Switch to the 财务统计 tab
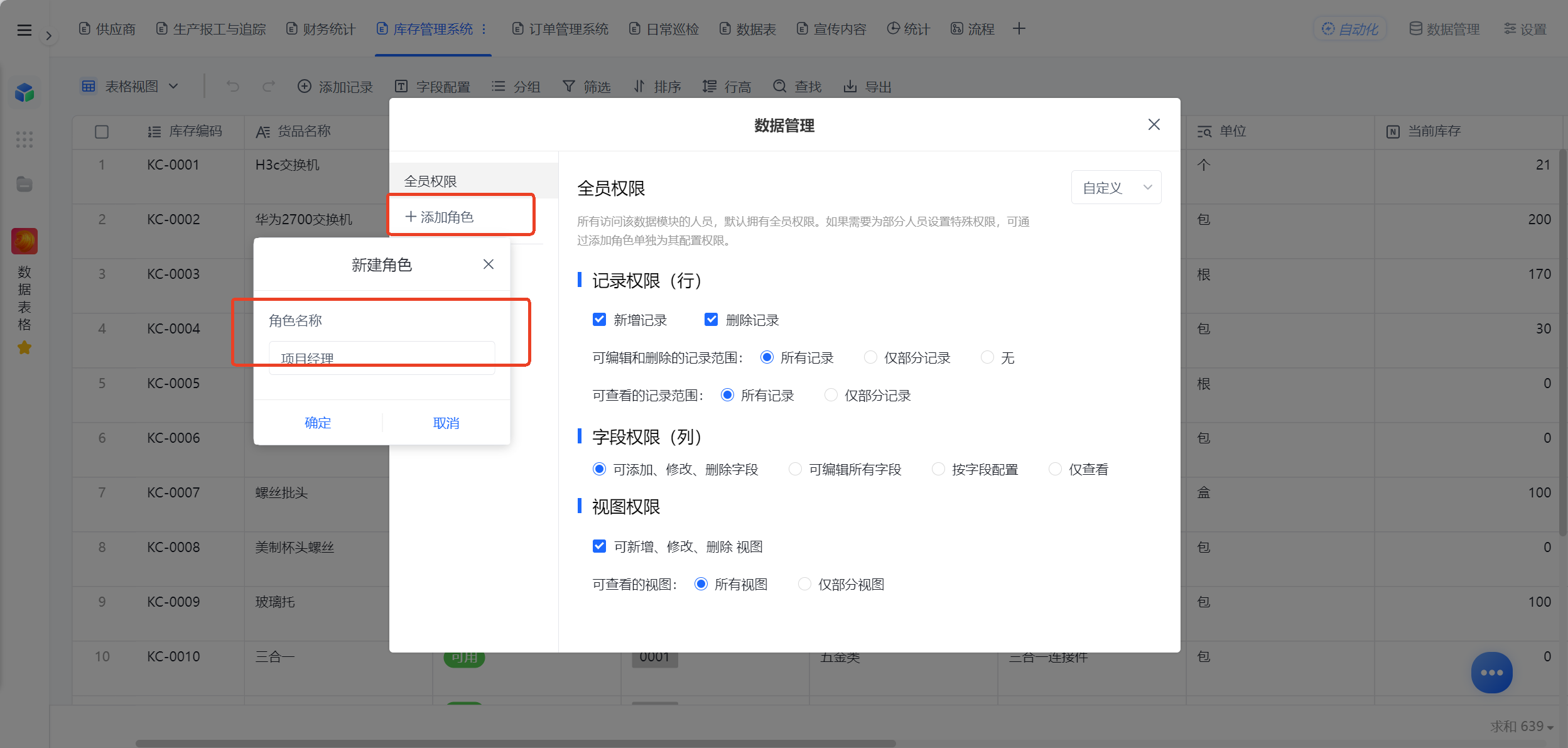Image resolution: width=1568 pixels, height=748 pixels. [321, 29]
